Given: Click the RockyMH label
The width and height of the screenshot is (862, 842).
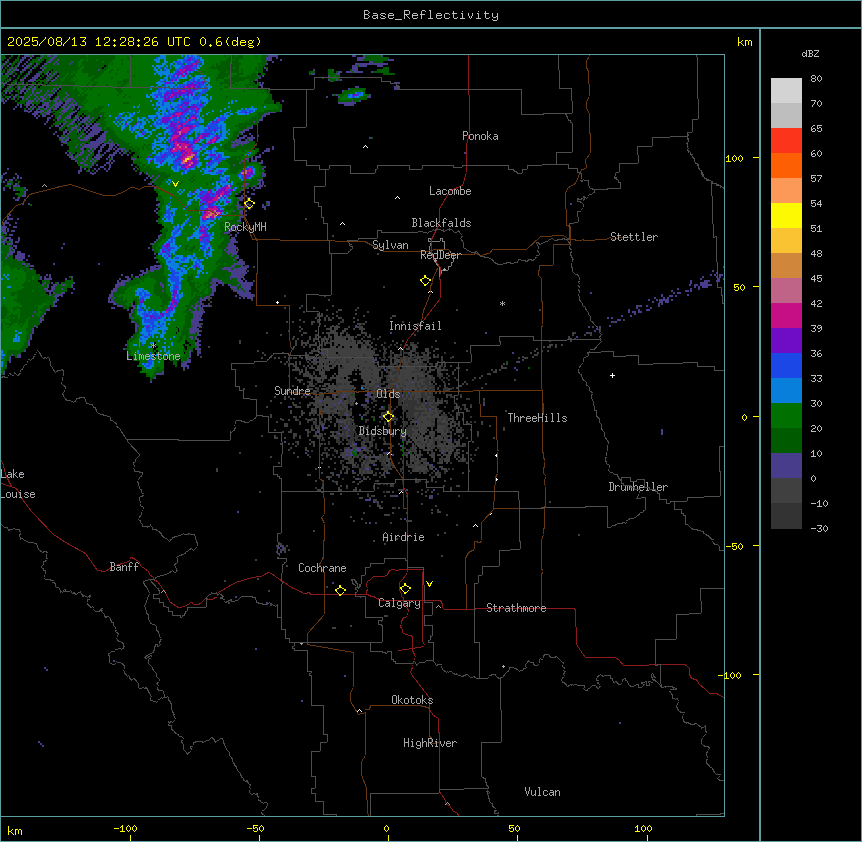Looking at the screenshot, I should click(245, 227).
